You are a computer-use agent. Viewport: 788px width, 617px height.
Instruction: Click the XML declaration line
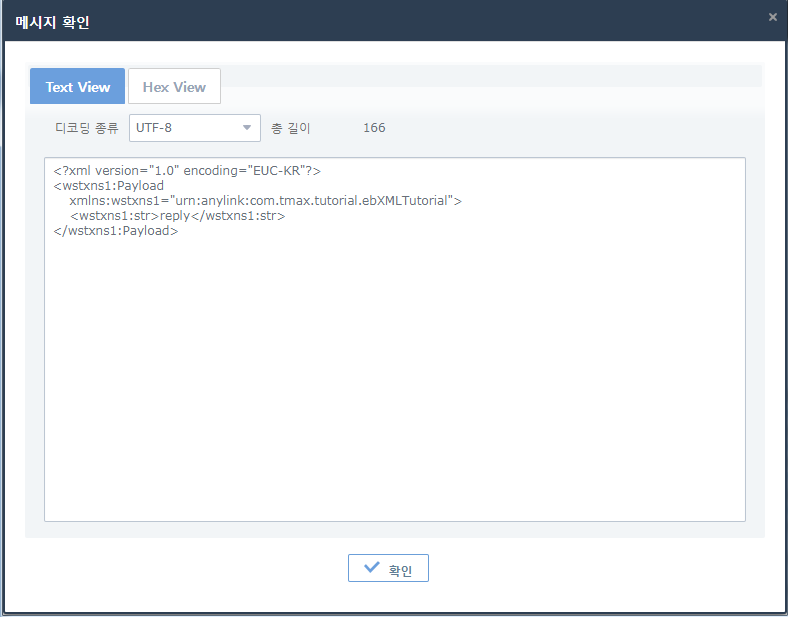click(x=186, y=171)
